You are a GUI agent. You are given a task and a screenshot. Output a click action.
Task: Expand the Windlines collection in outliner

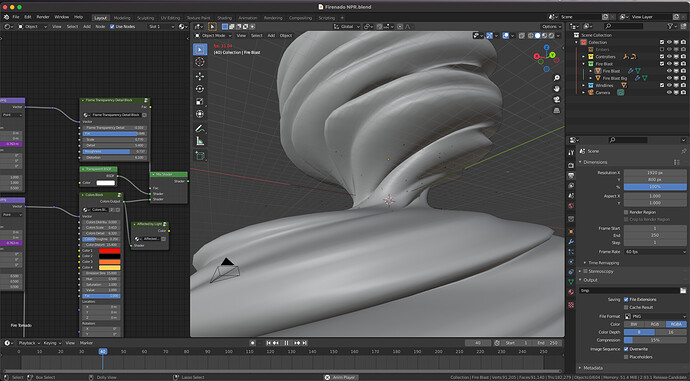(584, 85)
